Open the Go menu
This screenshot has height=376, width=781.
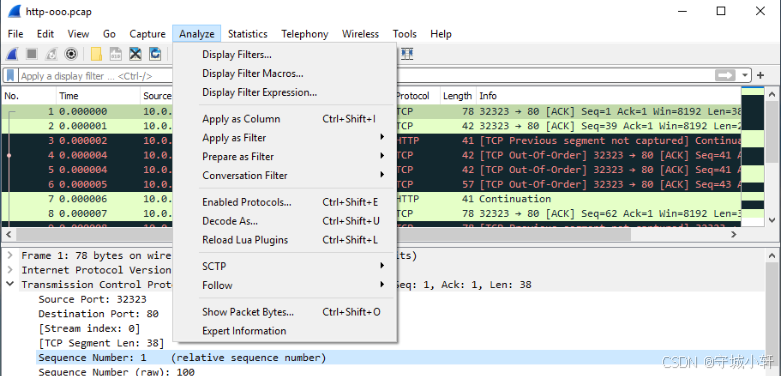(x=109, y=34)
